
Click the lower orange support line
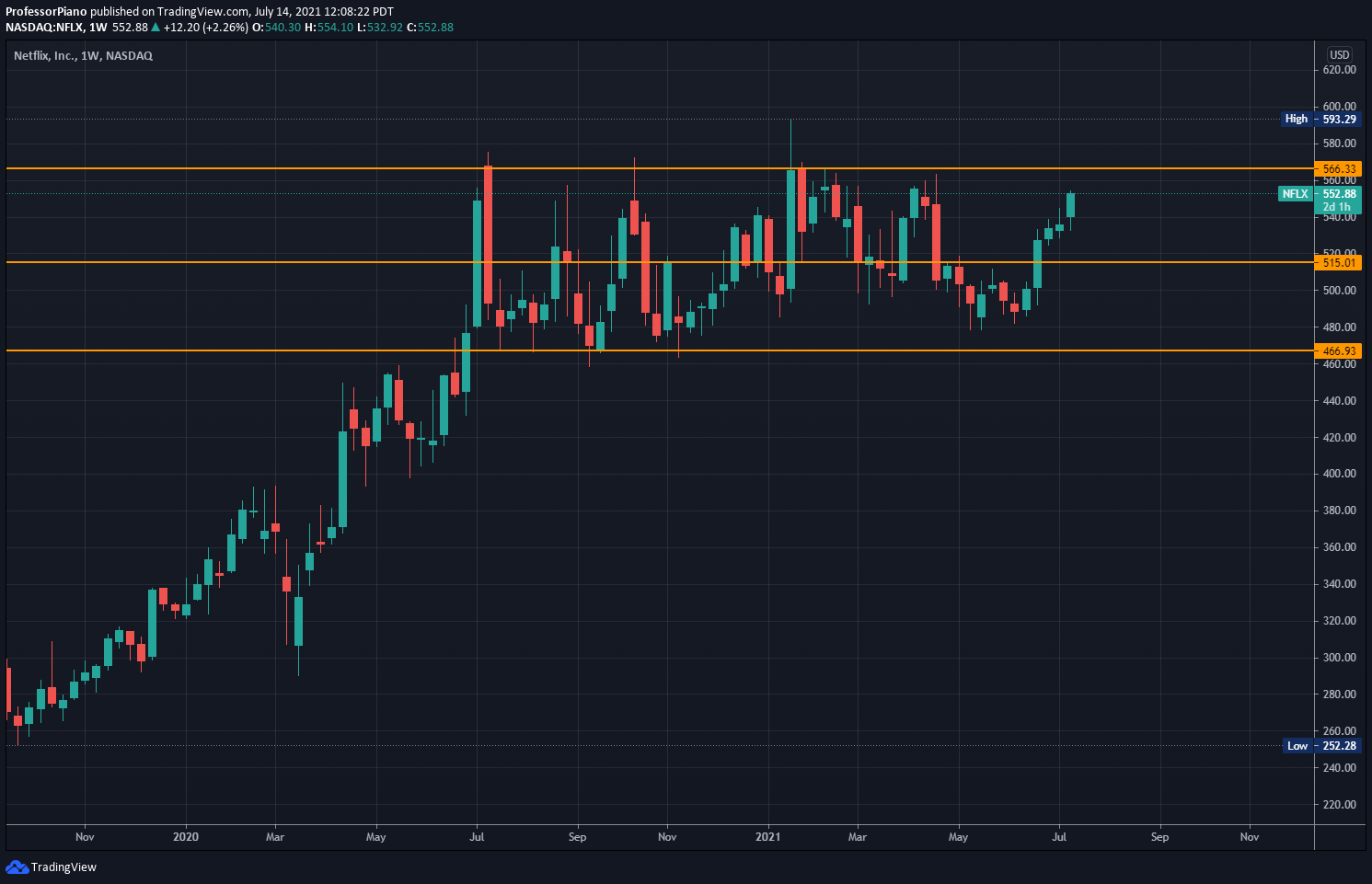coord(660,350)
